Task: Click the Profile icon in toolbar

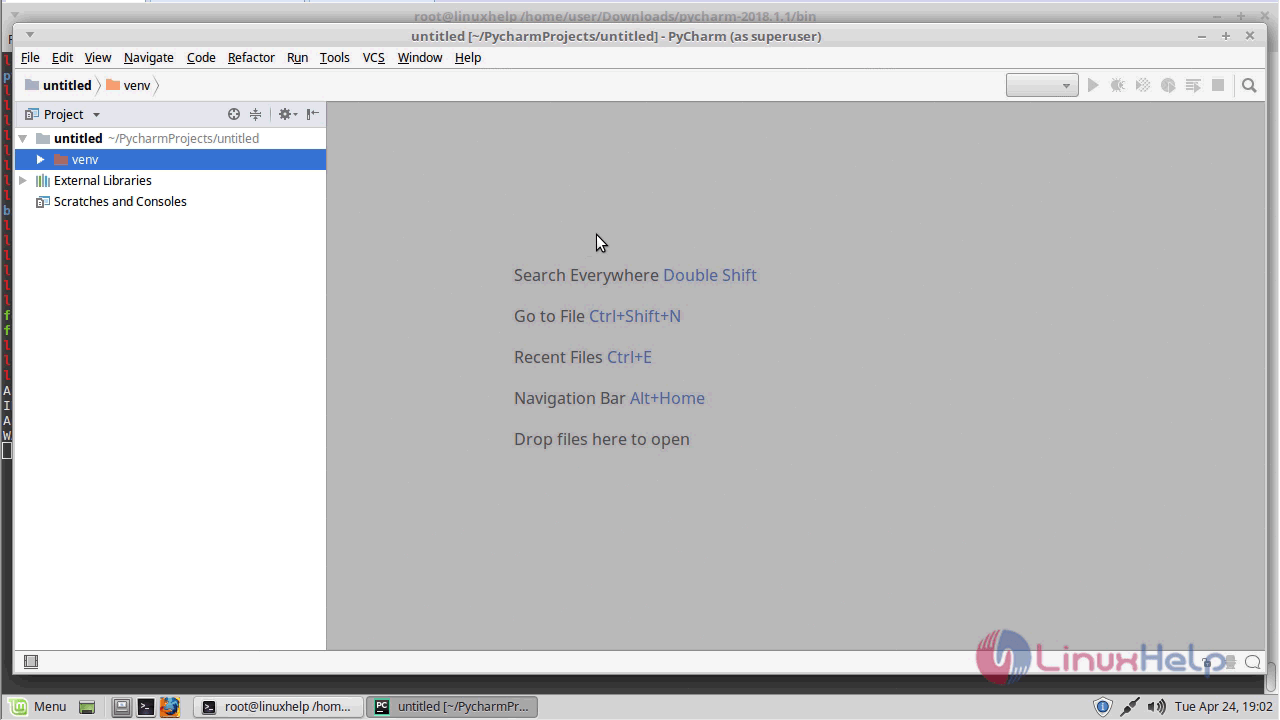Action: tap(1168, 85)
